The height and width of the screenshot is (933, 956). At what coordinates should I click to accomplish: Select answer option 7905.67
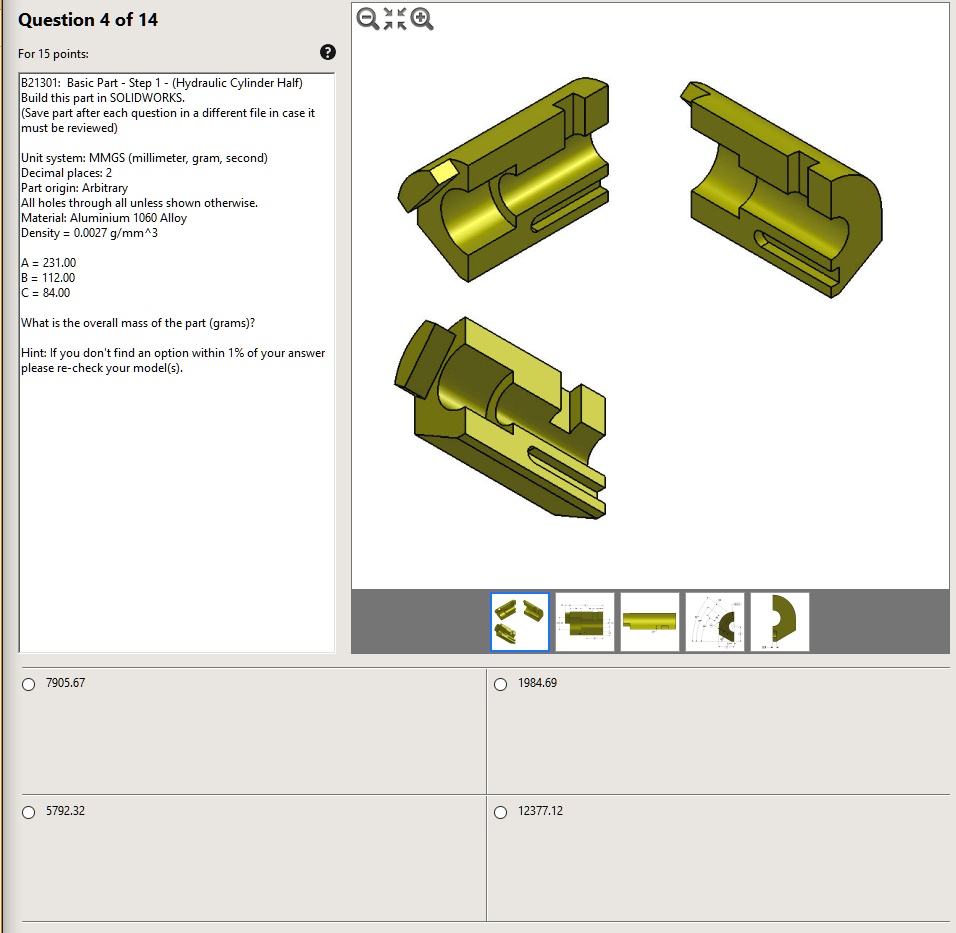[29, 684]
